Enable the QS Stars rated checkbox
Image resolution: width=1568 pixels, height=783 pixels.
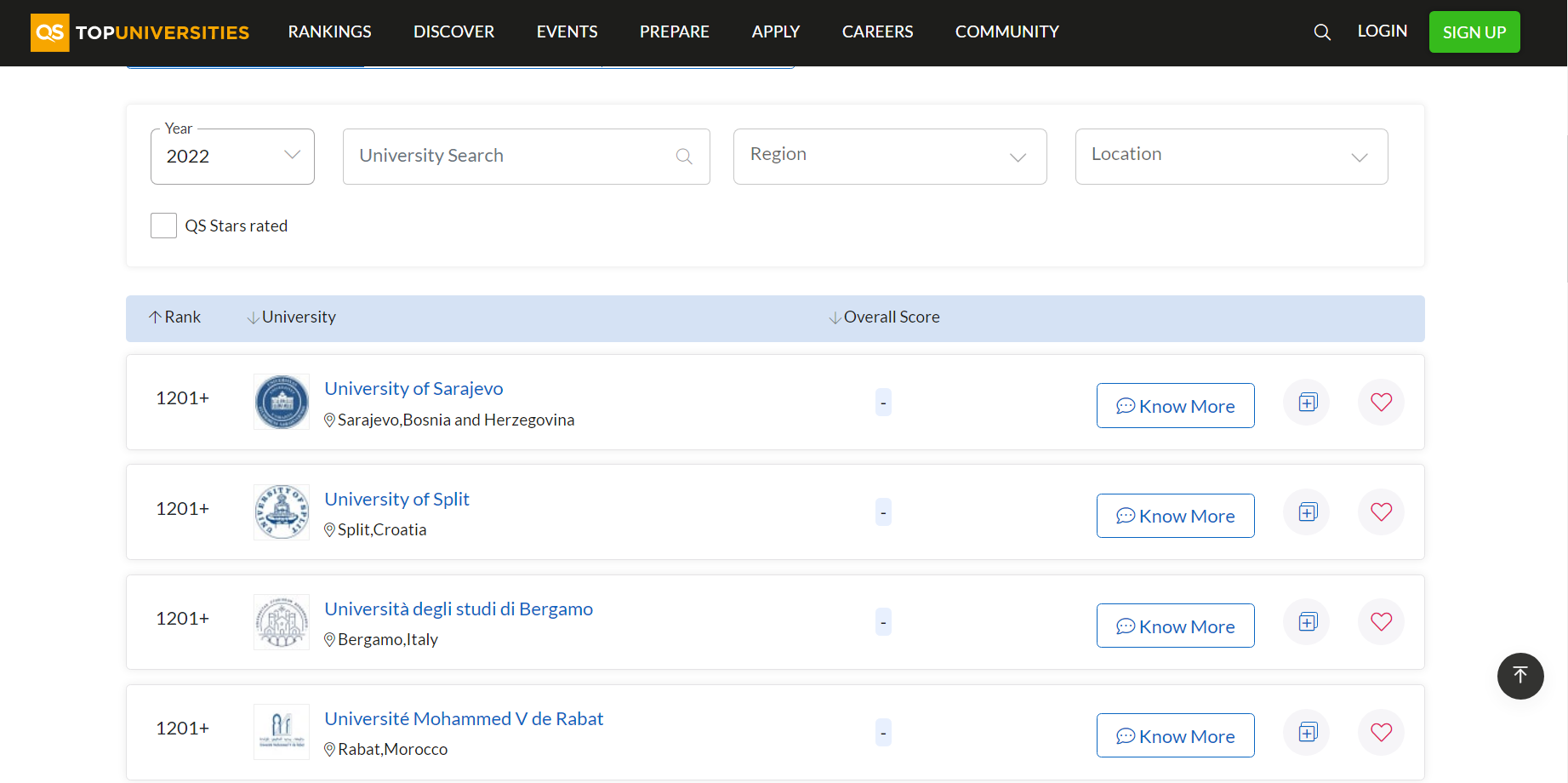coord(163,226)
